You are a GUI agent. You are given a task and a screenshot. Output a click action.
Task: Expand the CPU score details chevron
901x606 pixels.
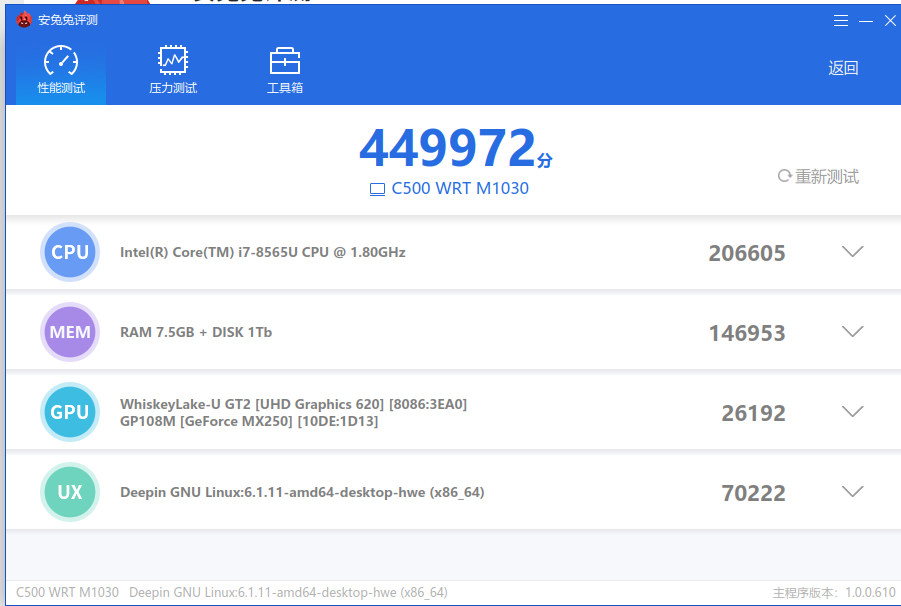pyautogui.click(x=853, y=251)
